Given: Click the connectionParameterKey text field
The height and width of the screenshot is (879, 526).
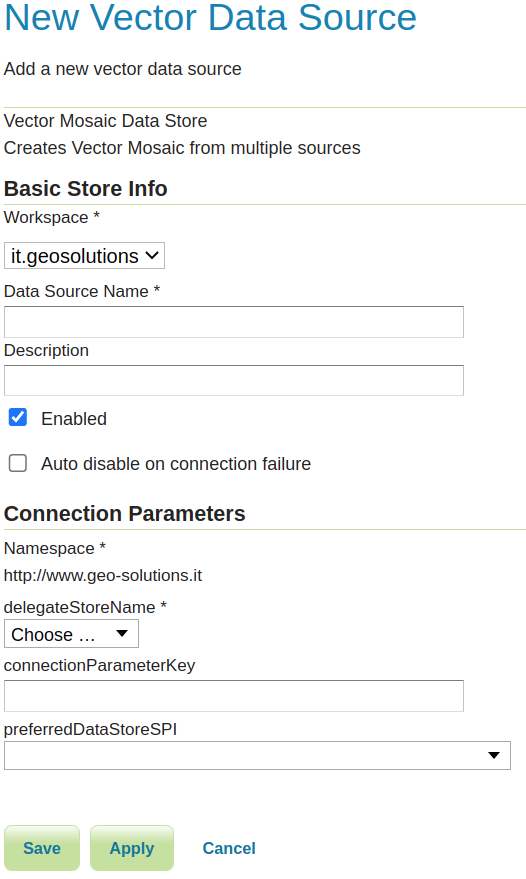Looking at the screenshot, I should (x=234, y=696).
